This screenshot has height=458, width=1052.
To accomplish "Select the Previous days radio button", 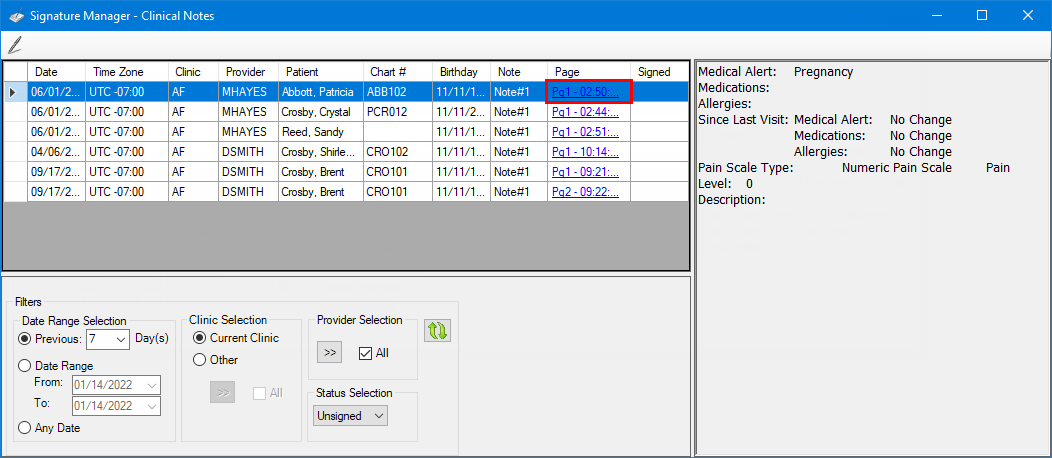I will pos(26,340).
